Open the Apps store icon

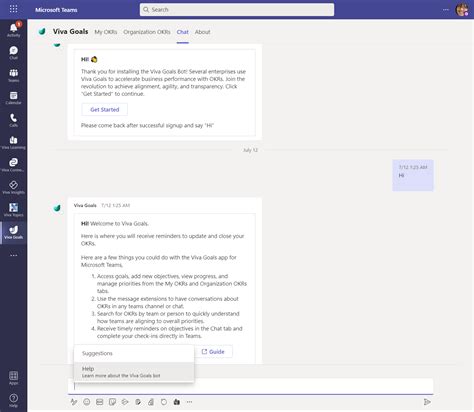click(13, 378)
